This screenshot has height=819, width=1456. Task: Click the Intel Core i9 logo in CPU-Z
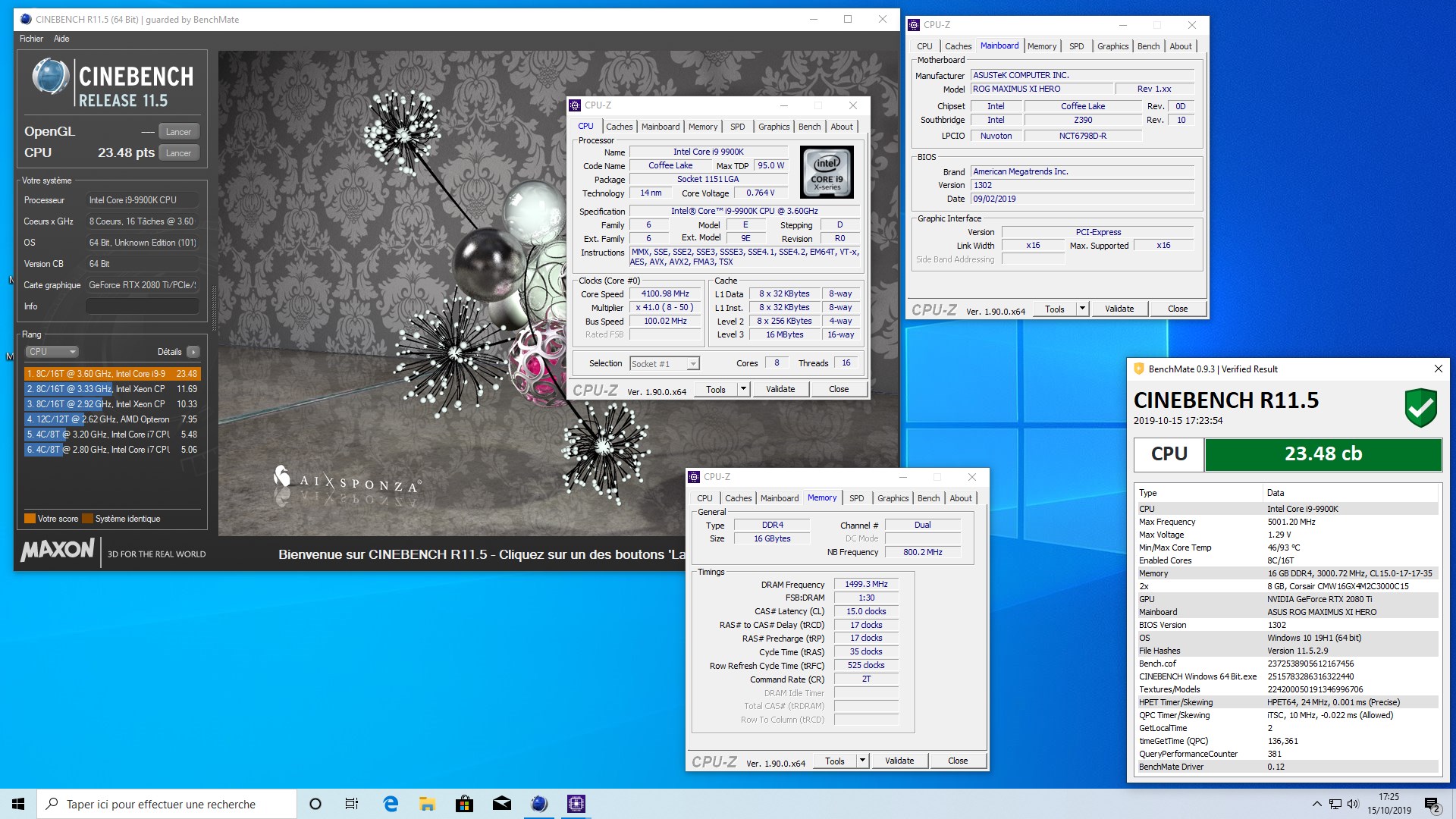click(x=827, y=172)
